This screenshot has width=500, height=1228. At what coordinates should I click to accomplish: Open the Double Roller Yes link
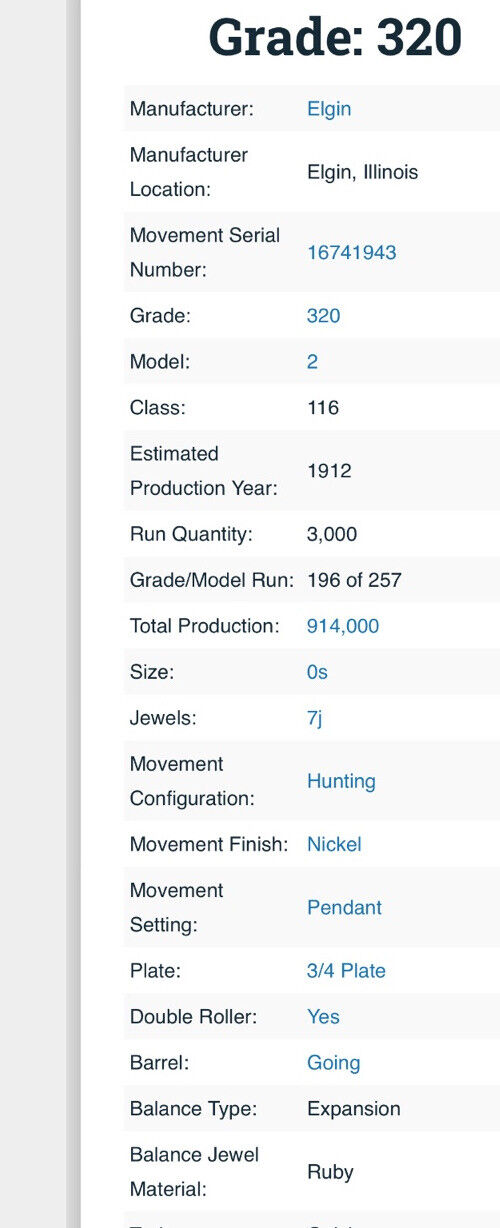(x=323, y=1016)
